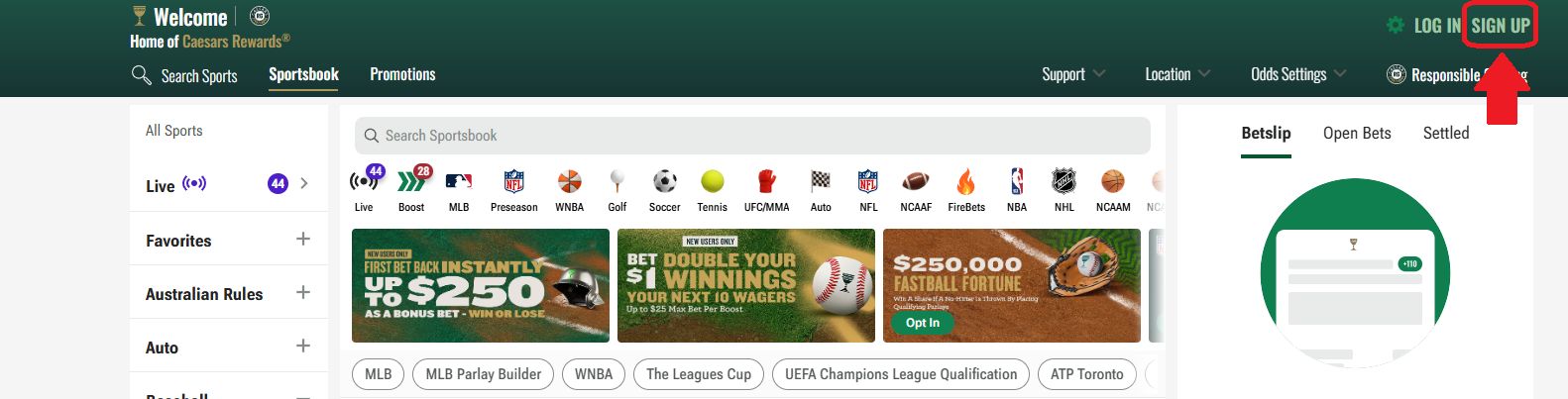Select the NHL shield icon

1064,182
